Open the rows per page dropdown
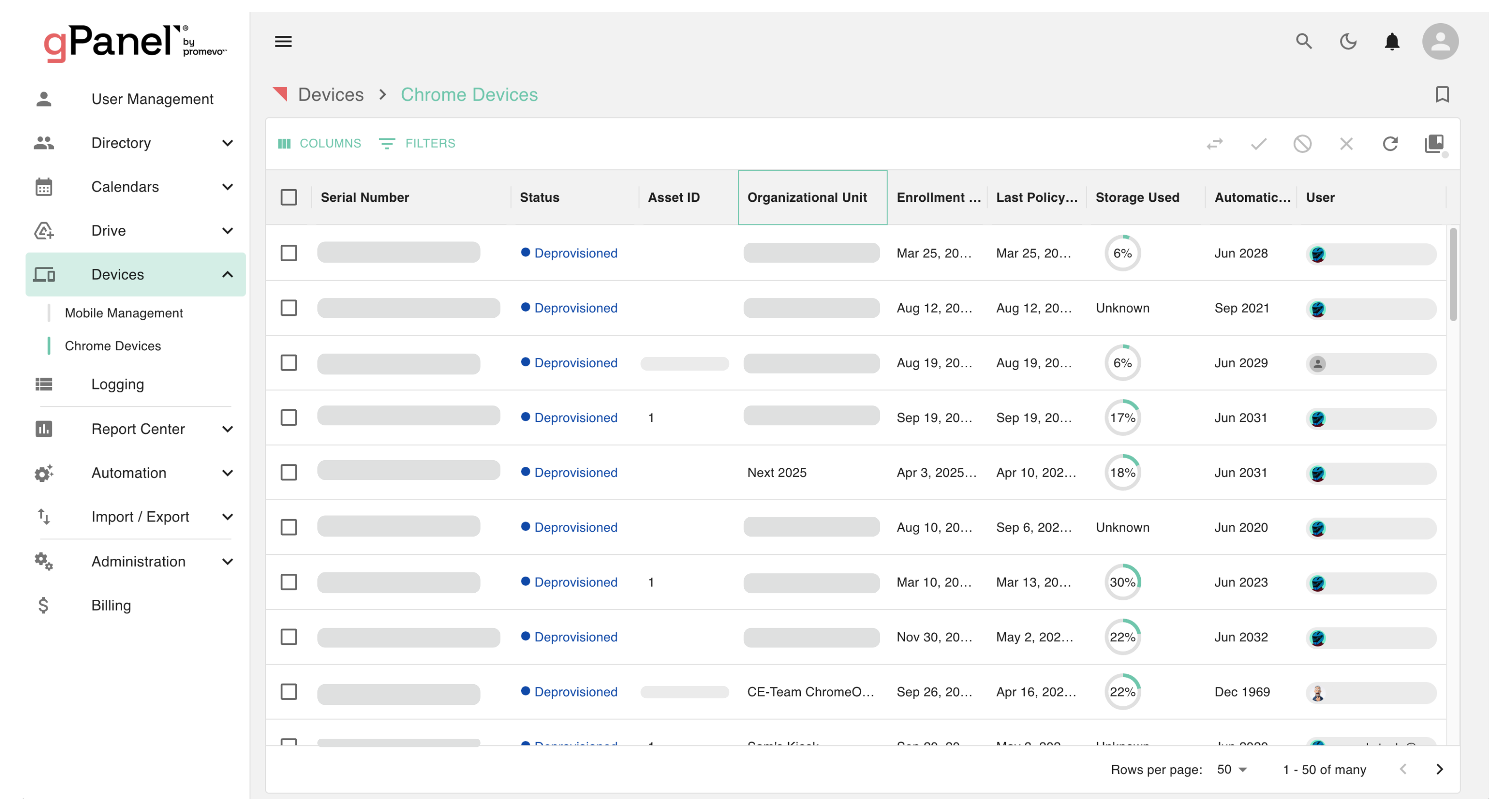Viewport: 1512px width, 811px height. 1231,770
